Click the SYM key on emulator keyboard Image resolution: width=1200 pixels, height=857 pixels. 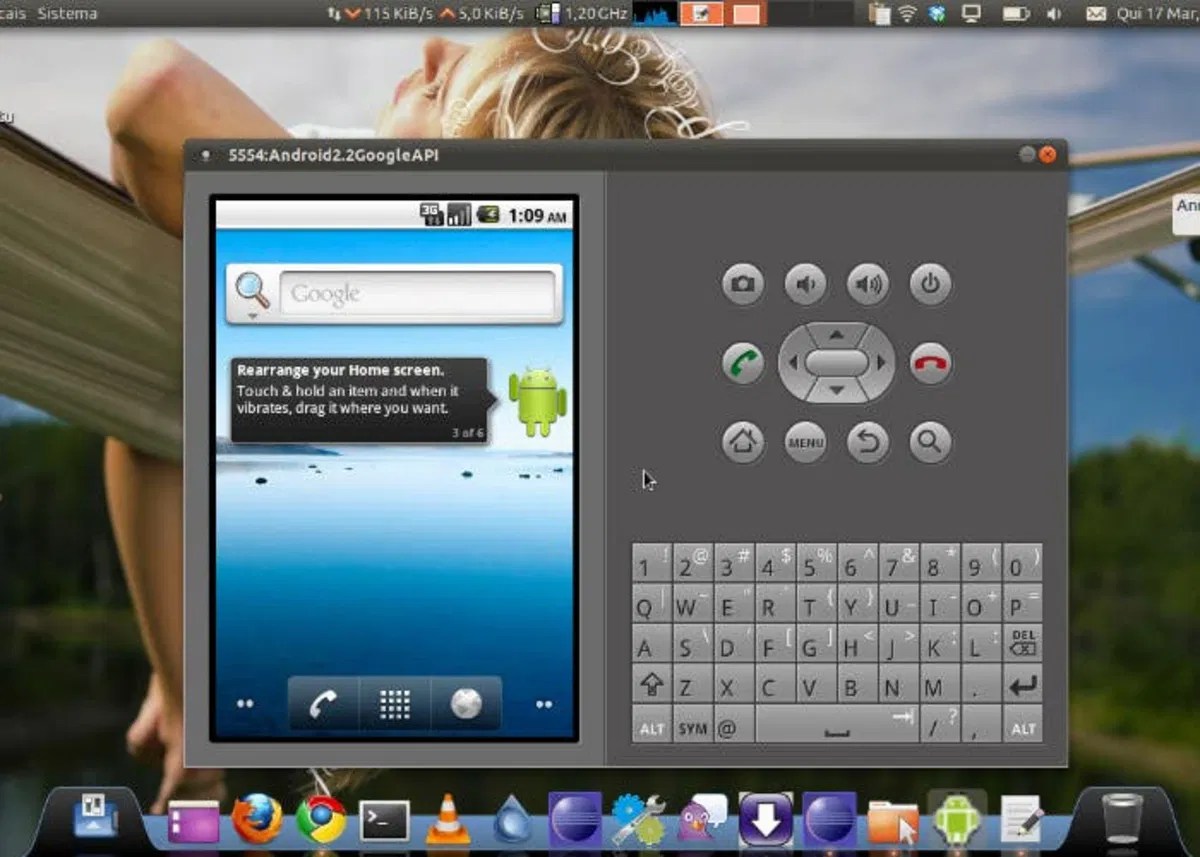click(693, 725)
